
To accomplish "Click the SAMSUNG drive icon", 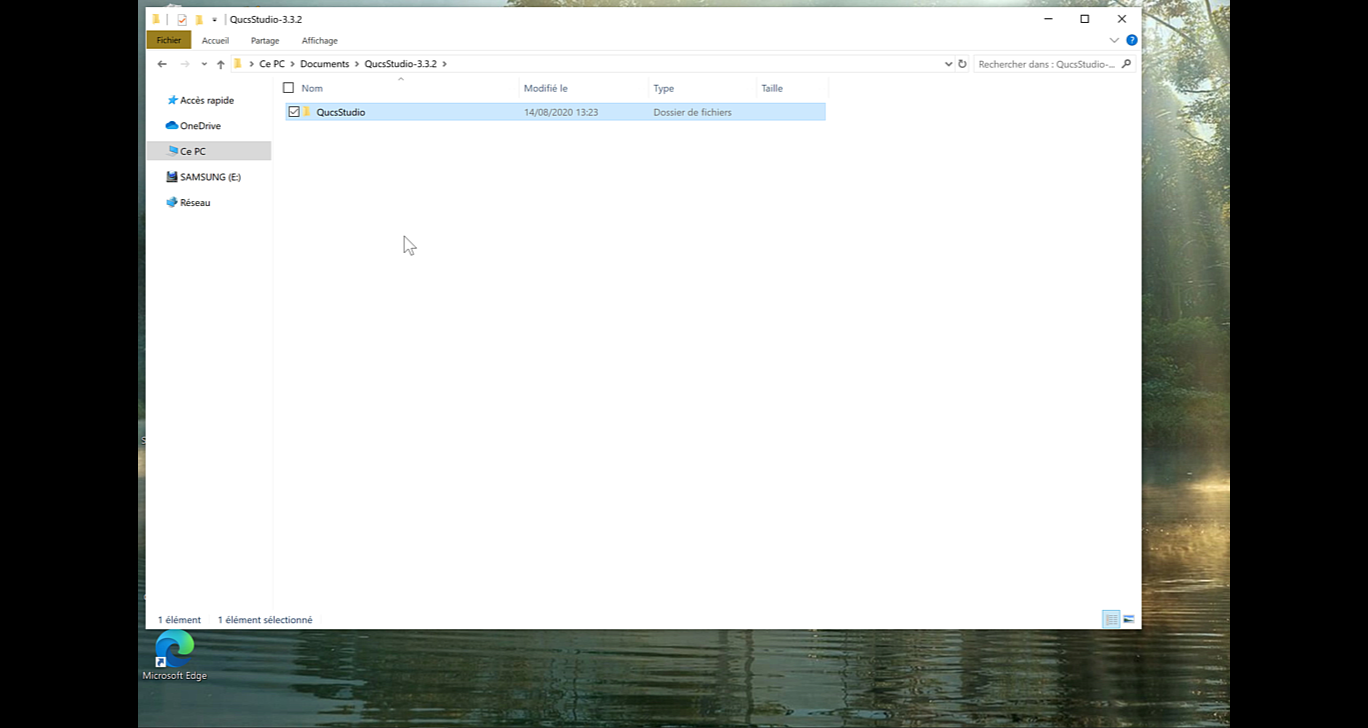I will pos(172,177).
